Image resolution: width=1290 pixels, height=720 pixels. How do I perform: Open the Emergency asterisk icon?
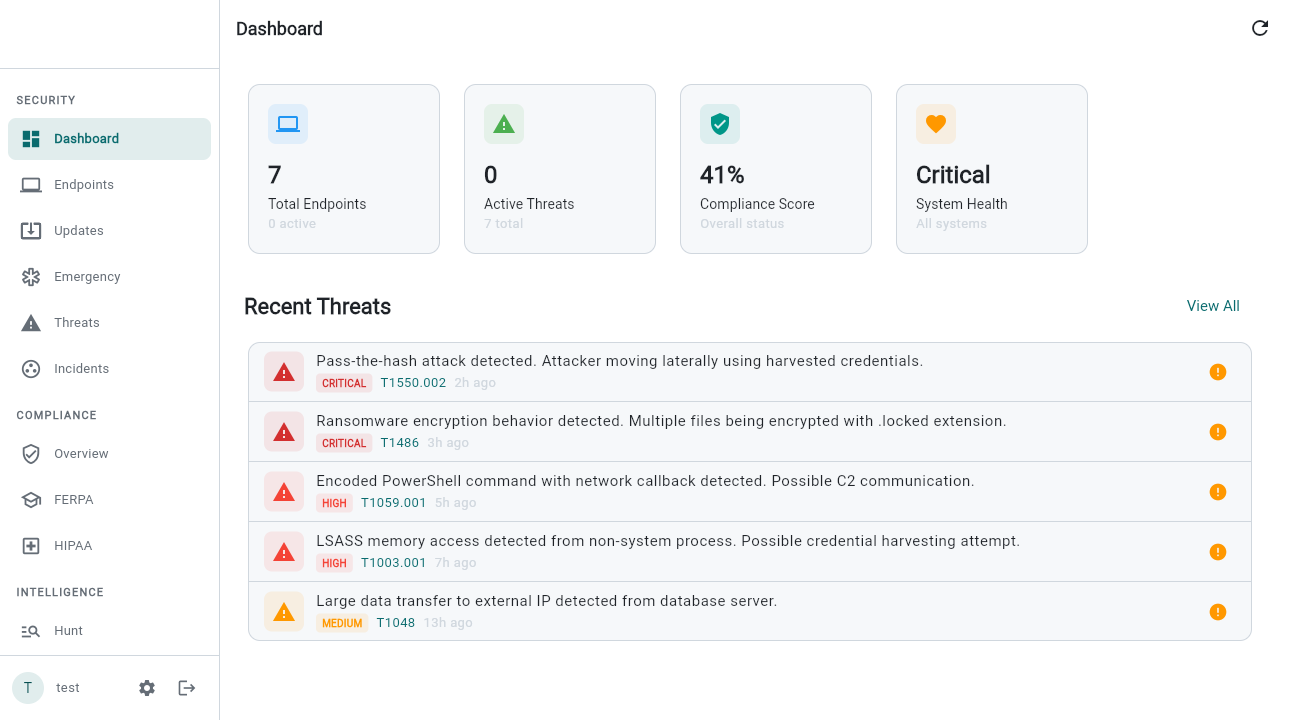pos(30,276)
